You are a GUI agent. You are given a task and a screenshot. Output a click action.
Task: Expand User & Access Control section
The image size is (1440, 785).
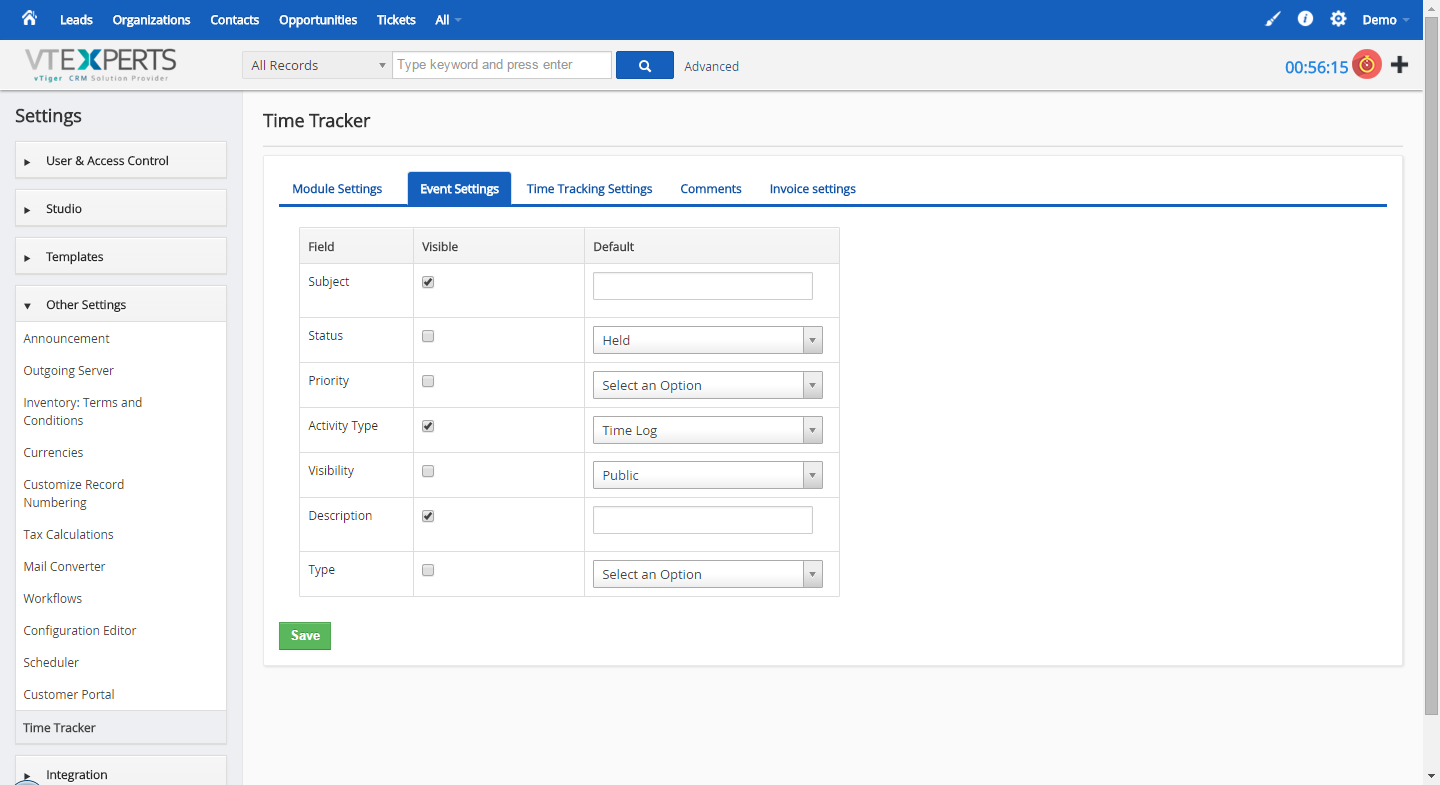[x=121, y=160]
